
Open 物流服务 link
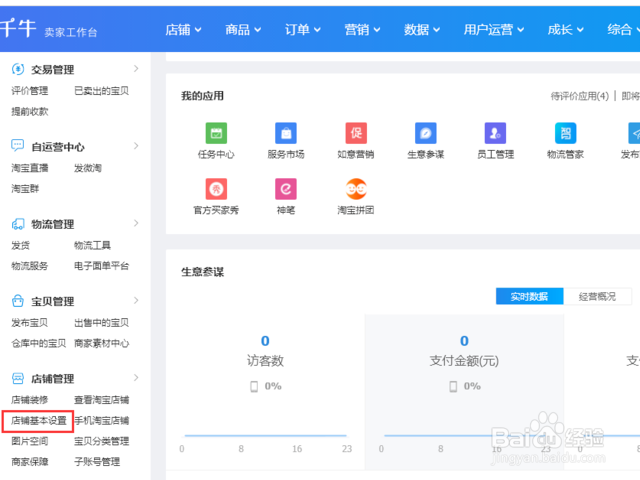(29, 266)
